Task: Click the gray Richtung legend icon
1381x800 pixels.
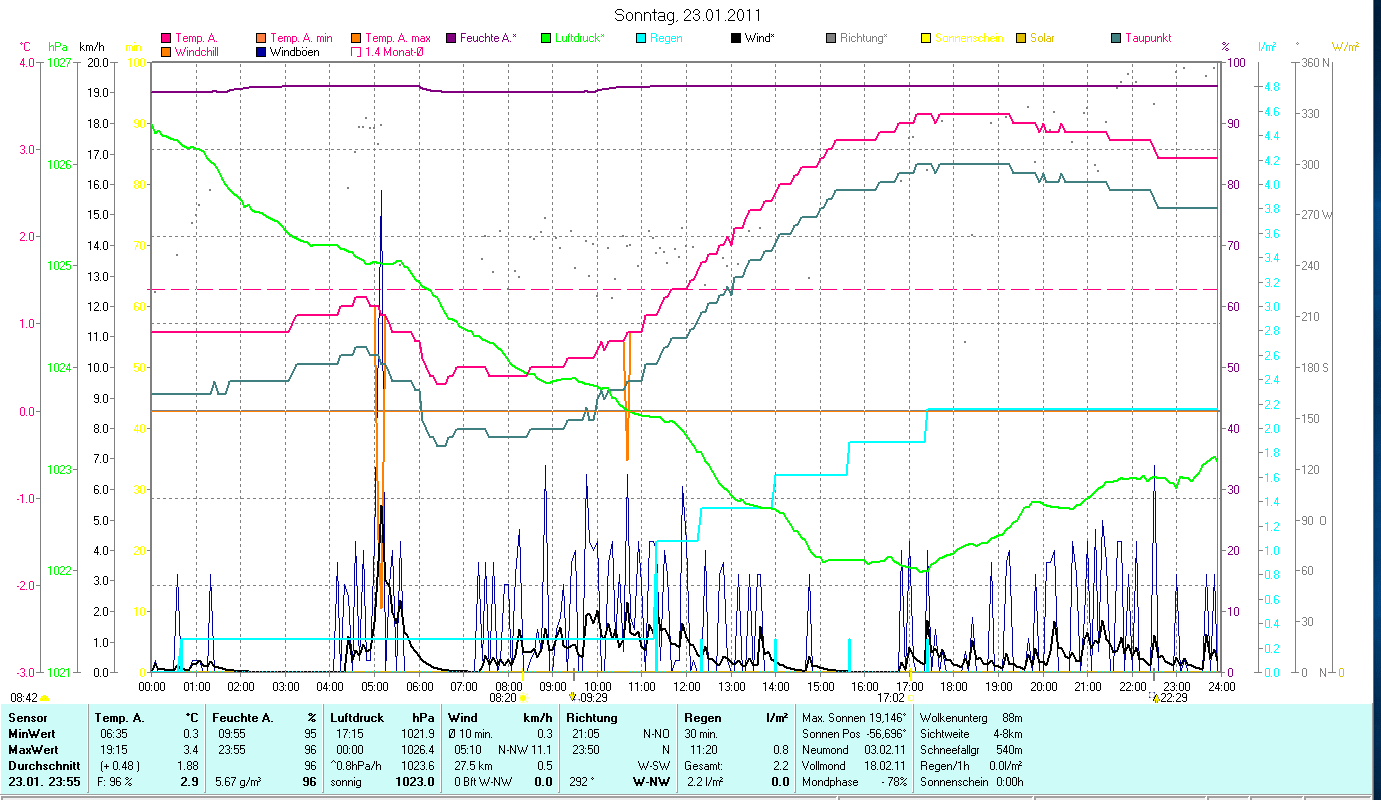Action: point(831,39)
